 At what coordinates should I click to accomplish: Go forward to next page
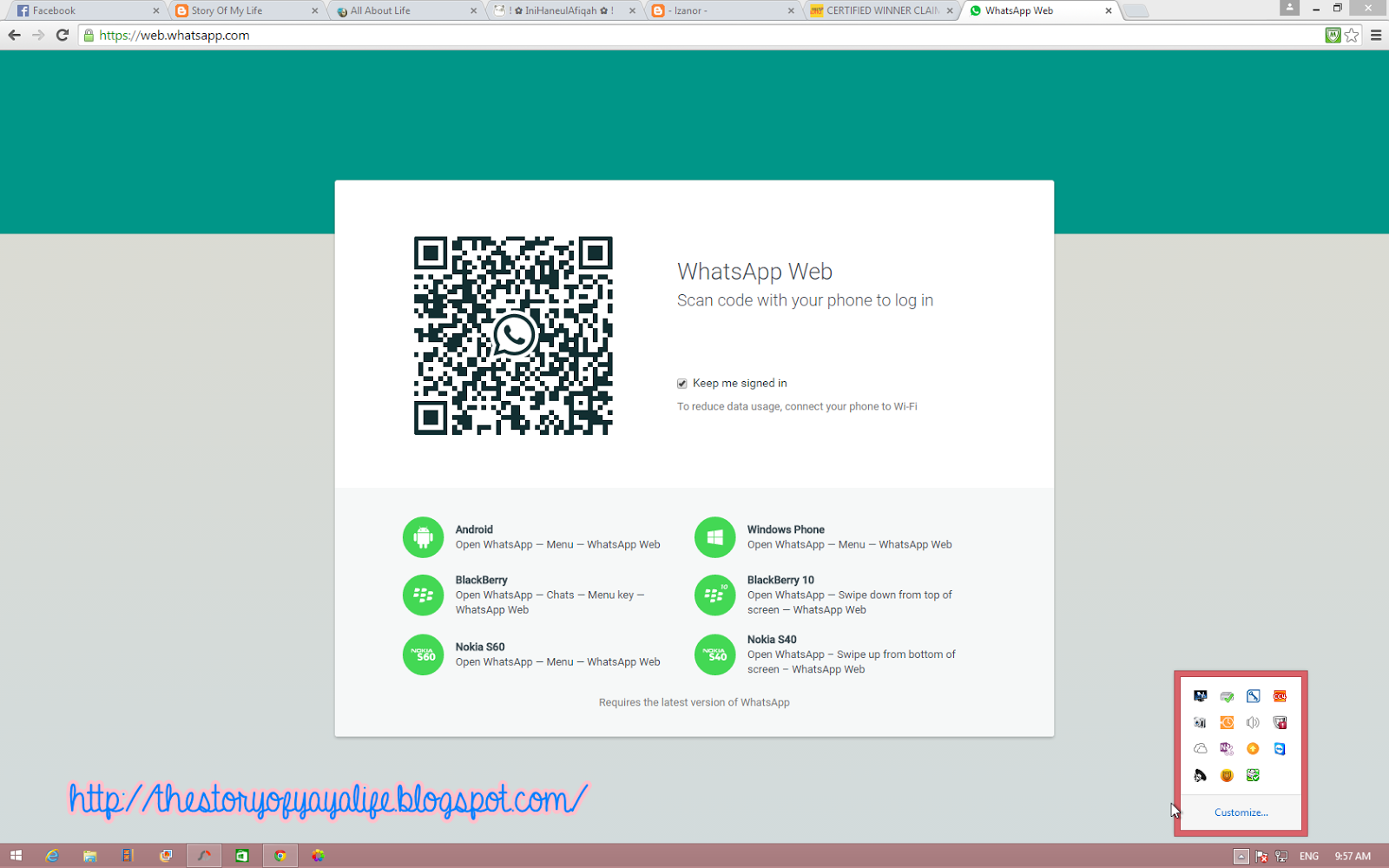pos(38,36)
